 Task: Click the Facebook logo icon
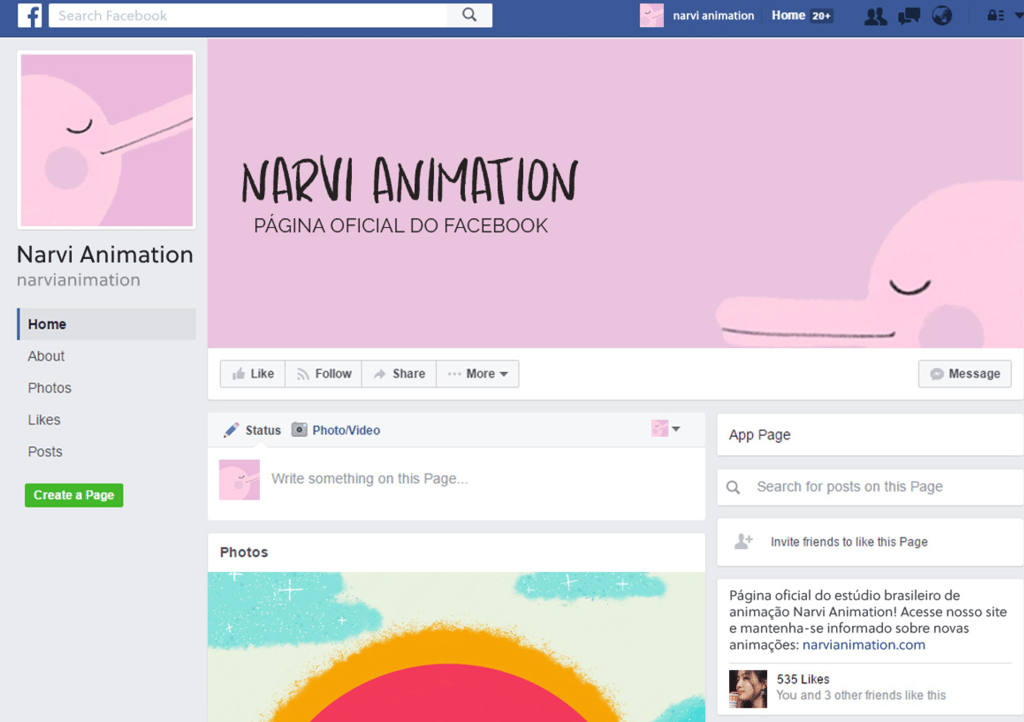29,15
